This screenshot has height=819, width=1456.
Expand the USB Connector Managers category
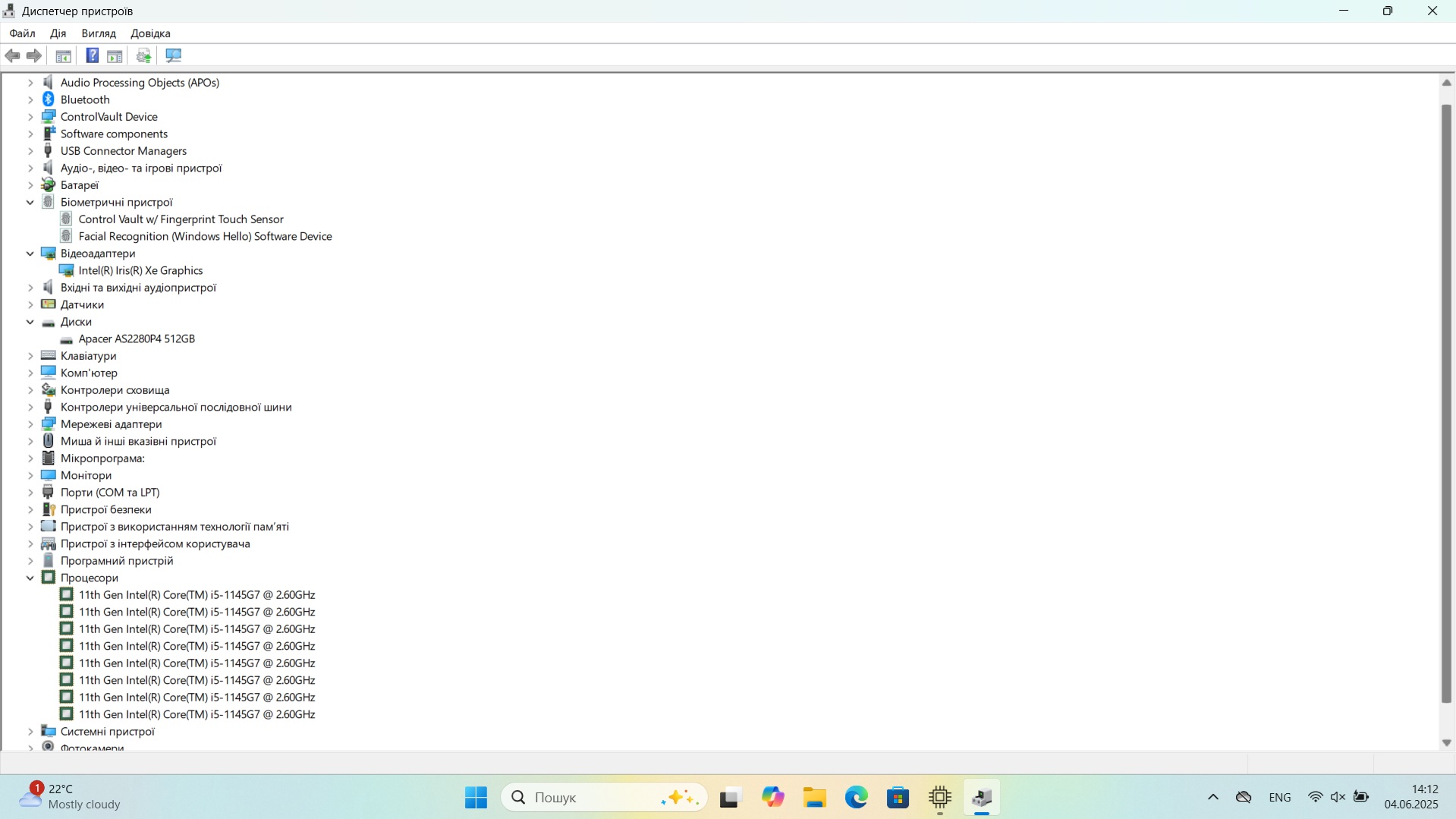tap(30, 151)
